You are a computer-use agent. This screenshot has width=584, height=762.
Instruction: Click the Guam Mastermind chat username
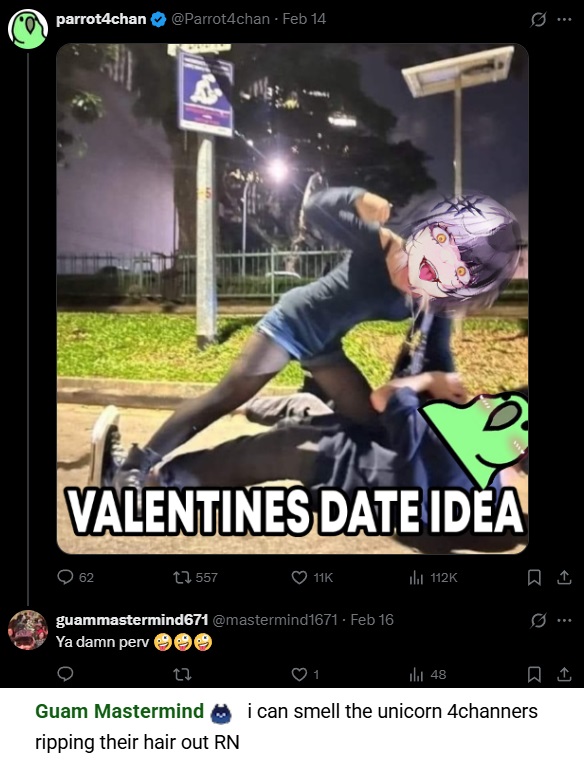[x=120, y=711]
